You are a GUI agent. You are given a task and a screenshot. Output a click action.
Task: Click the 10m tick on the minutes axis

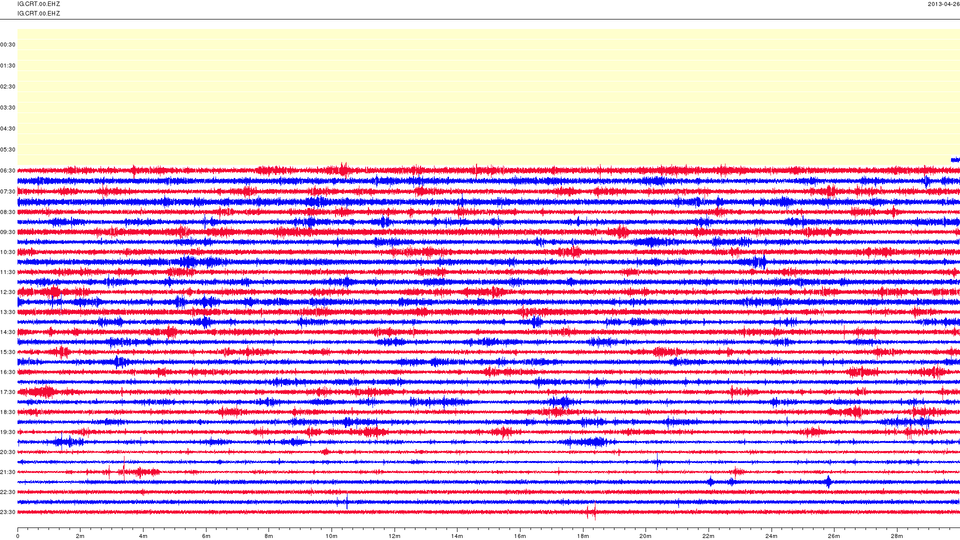coord(331,536)
